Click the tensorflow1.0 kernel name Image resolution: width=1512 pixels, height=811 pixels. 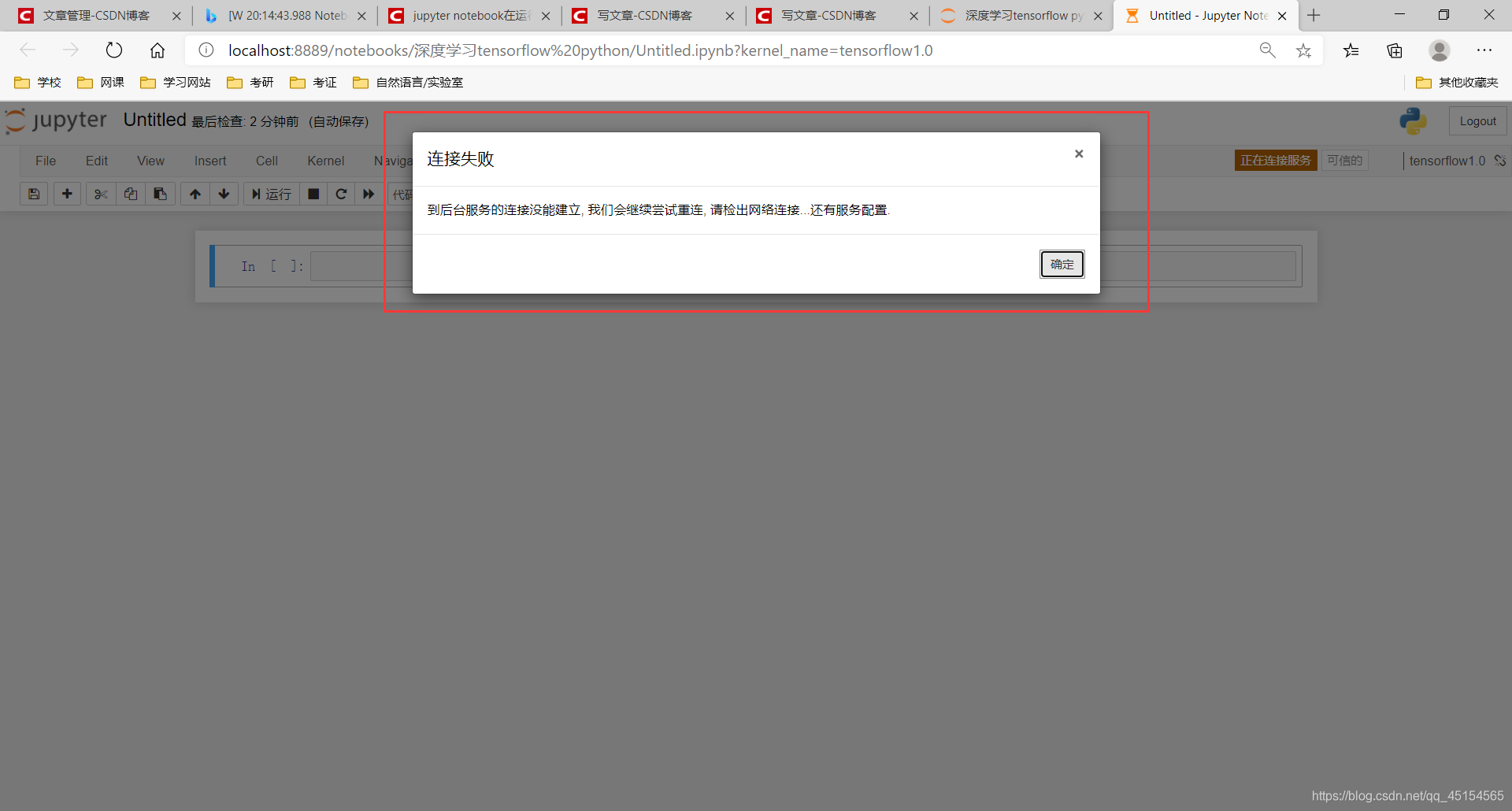point(1447,161)
